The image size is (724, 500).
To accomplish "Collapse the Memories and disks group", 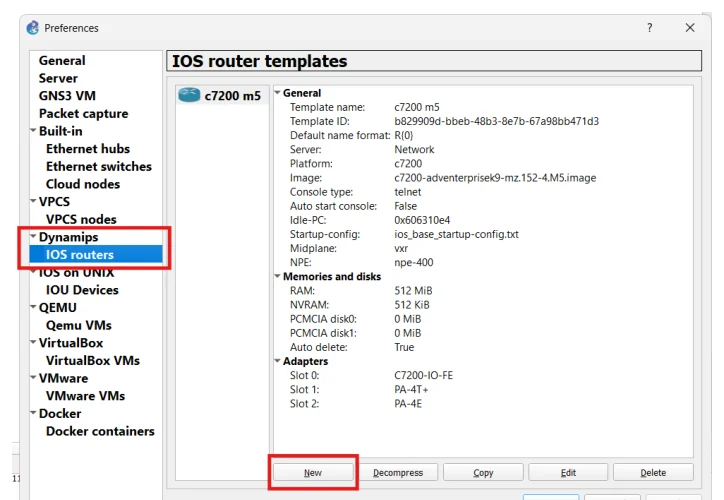I will [x=278, y=276].
